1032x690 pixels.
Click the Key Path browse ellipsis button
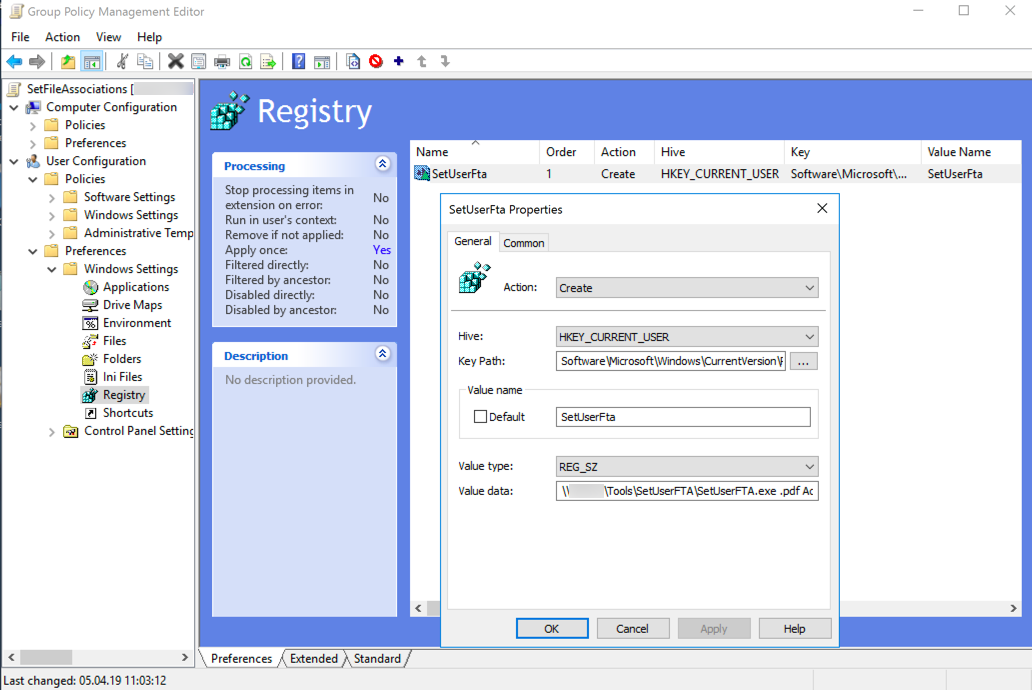pyautogui.click(x=804, y=361)
